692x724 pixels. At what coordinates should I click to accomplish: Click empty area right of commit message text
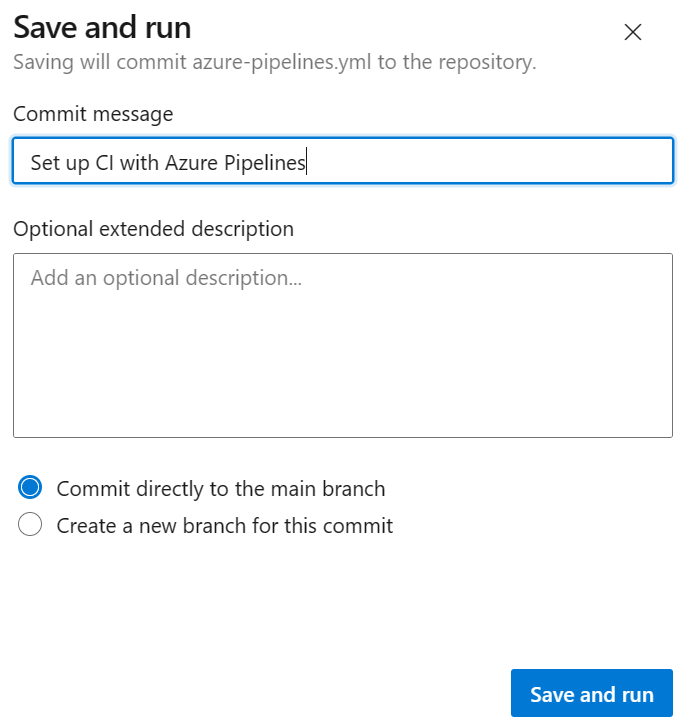click(x=490, y=162)
